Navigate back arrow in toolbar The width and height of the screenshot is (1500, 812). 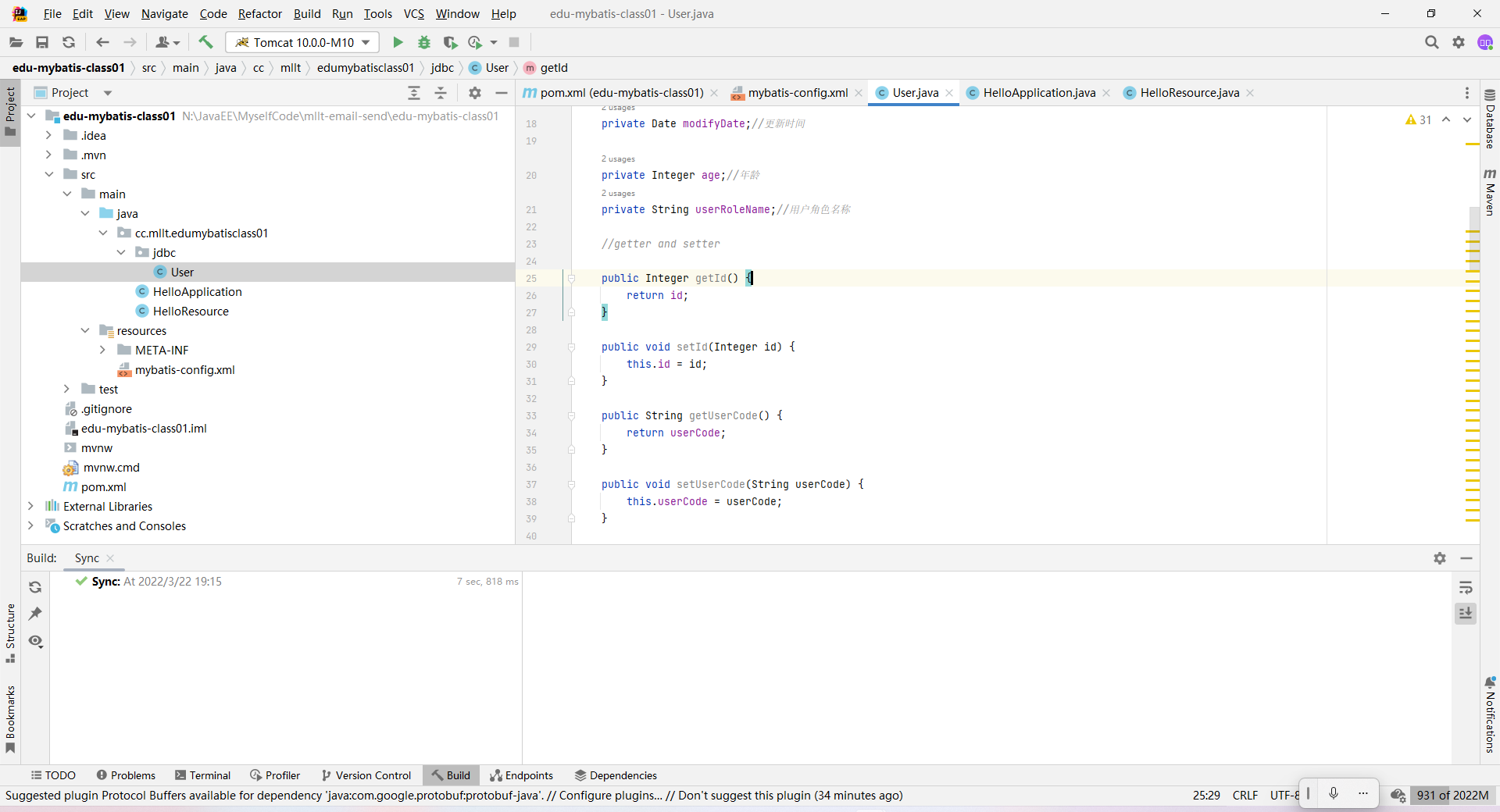[102, 42]
